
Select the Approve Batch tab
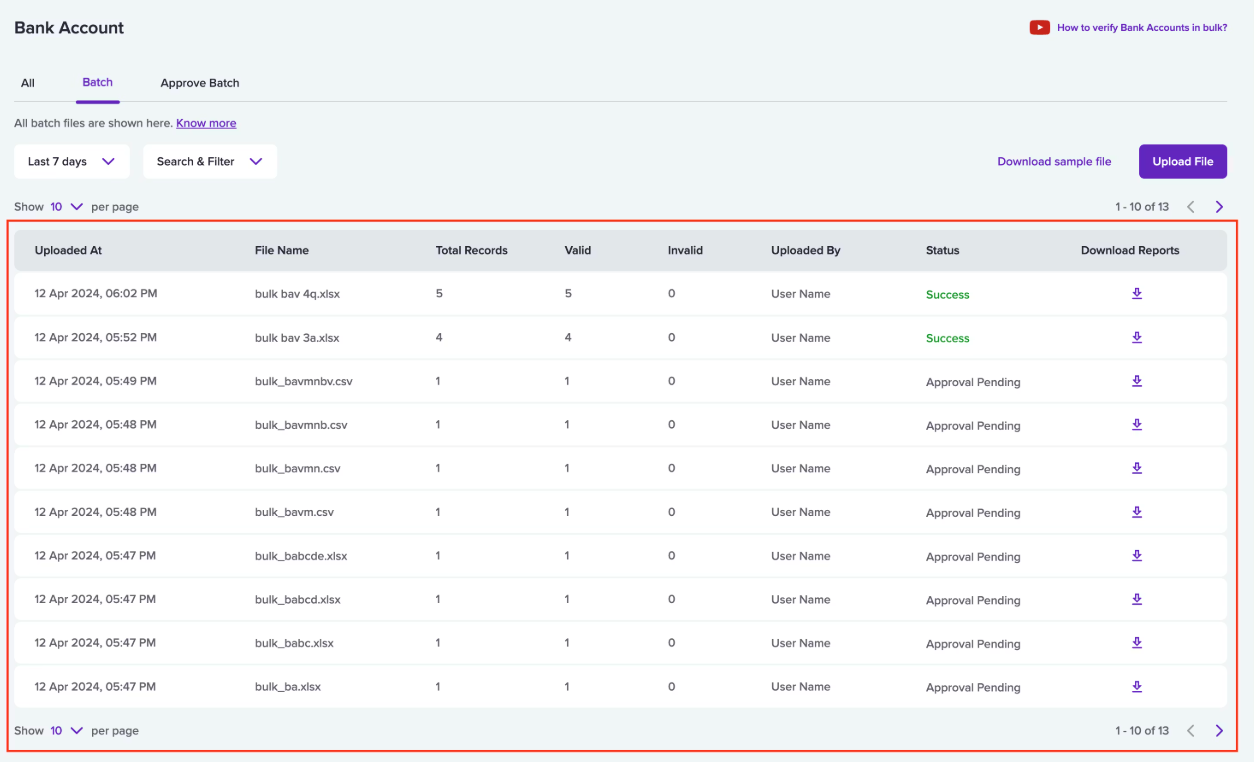click(x=199, y=83)
